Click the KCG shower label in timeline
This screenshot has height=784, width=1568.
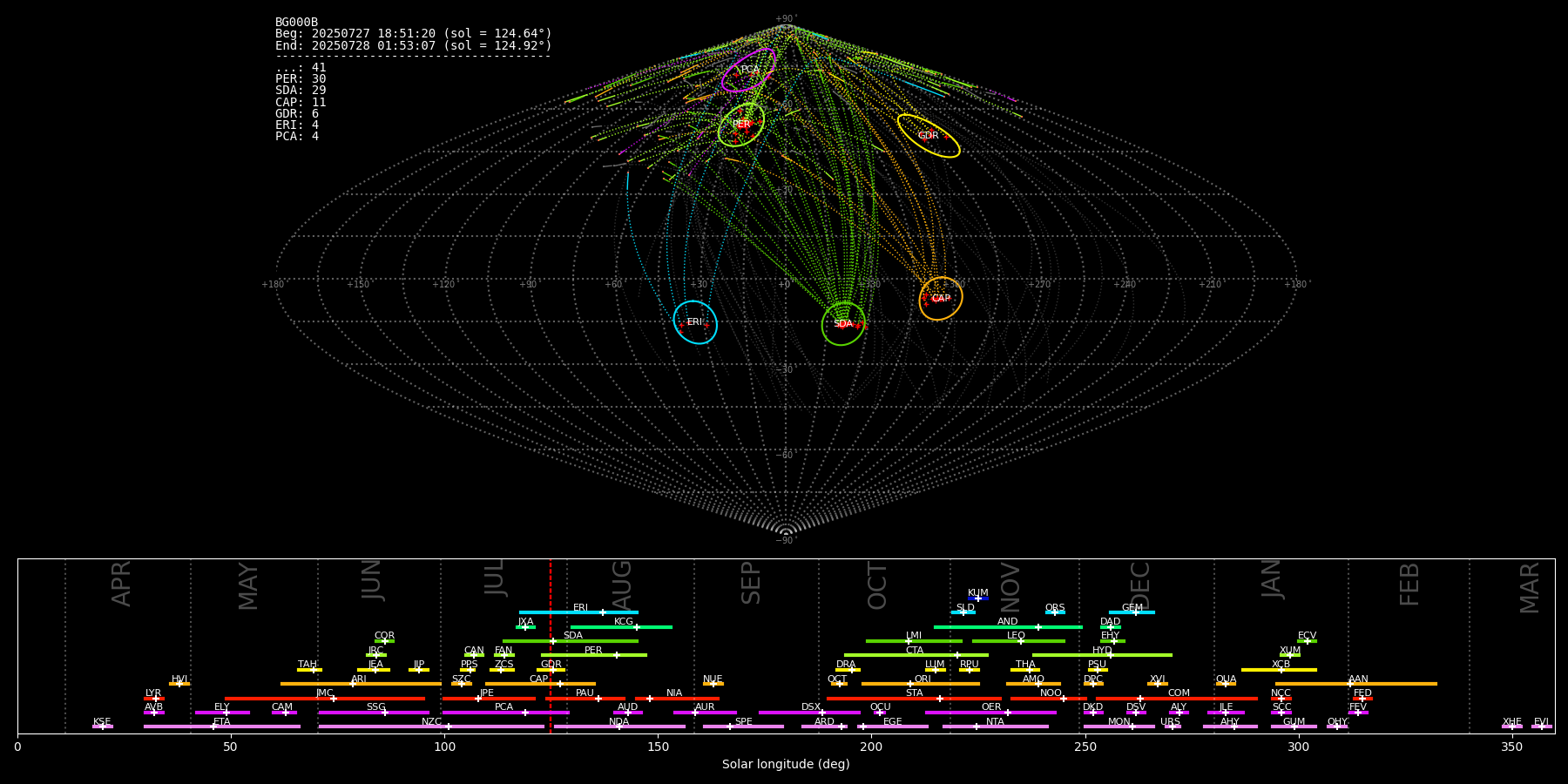[x=624, y=622]
